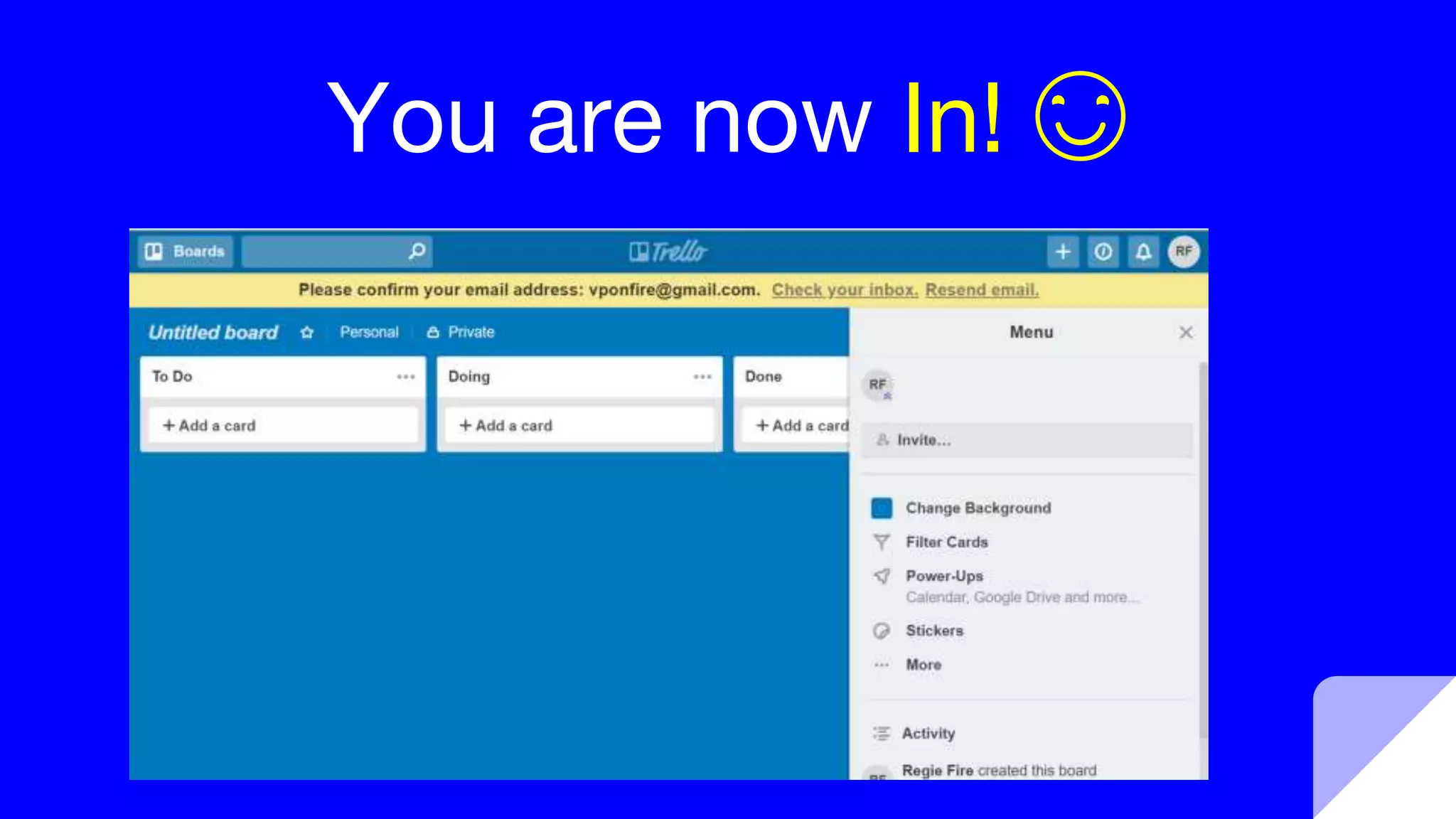The height and width of the screenshot is (819, 1456).
Task: Open the Activity section heading
Action: coord(928,734)
